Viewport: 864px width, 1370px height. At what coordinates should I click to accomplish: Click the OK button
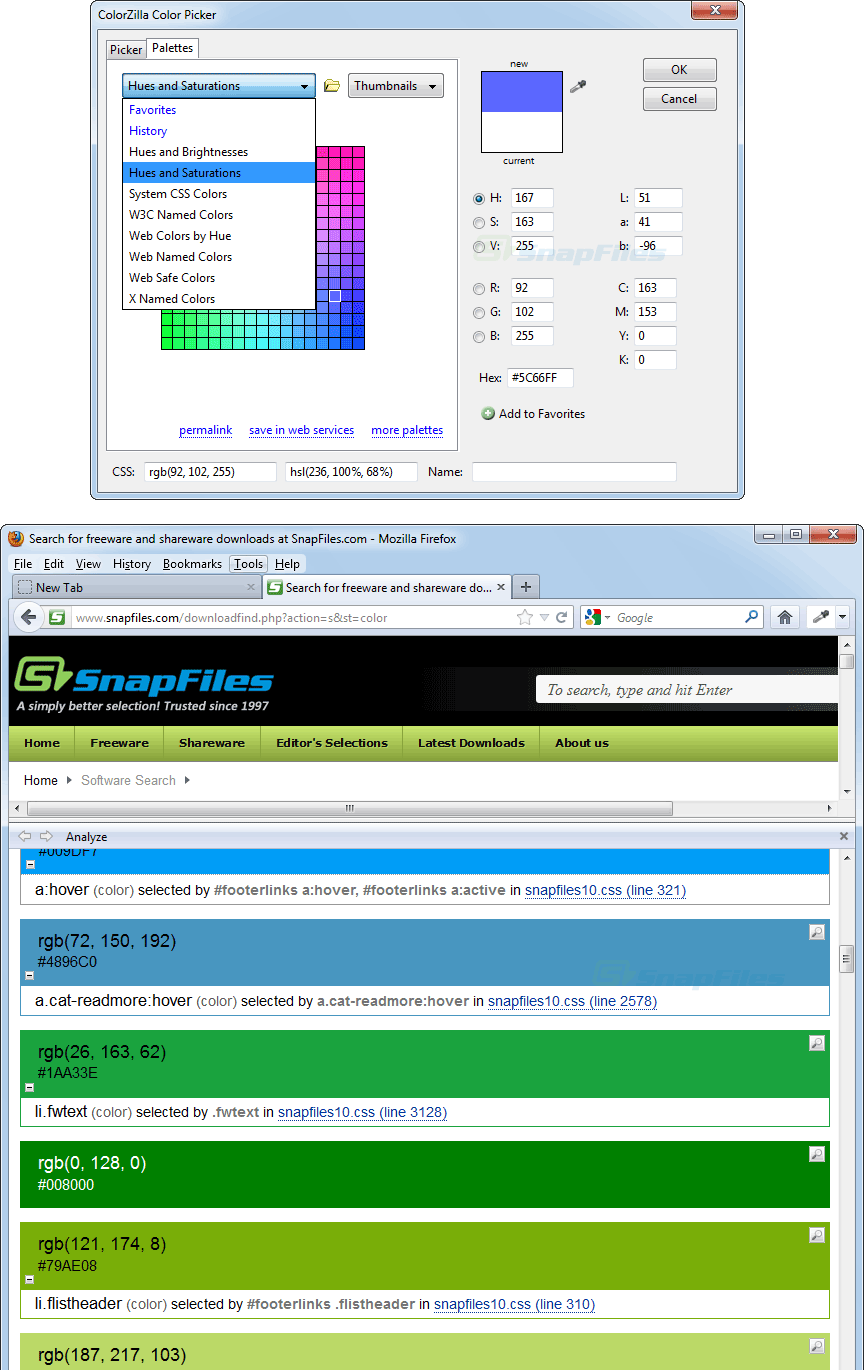point(679,69)
